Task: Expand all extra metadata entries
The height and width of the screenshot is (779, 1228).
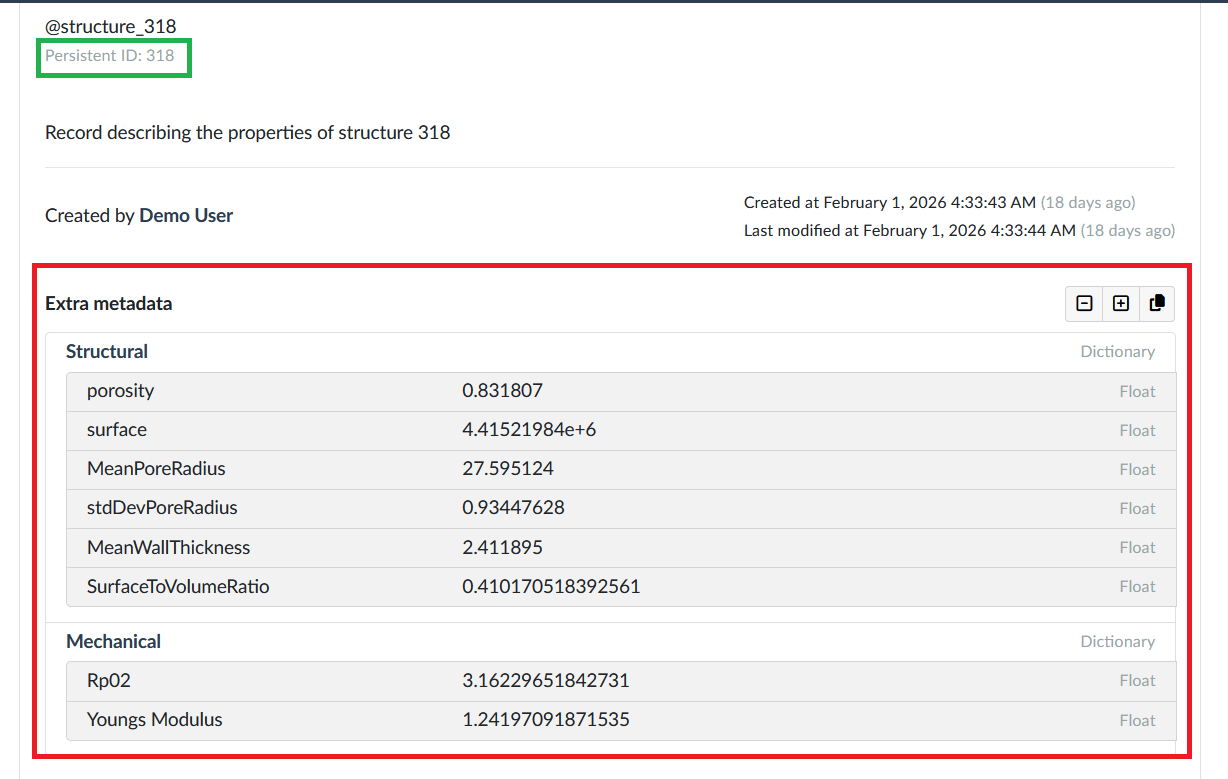Action: 1120,303
